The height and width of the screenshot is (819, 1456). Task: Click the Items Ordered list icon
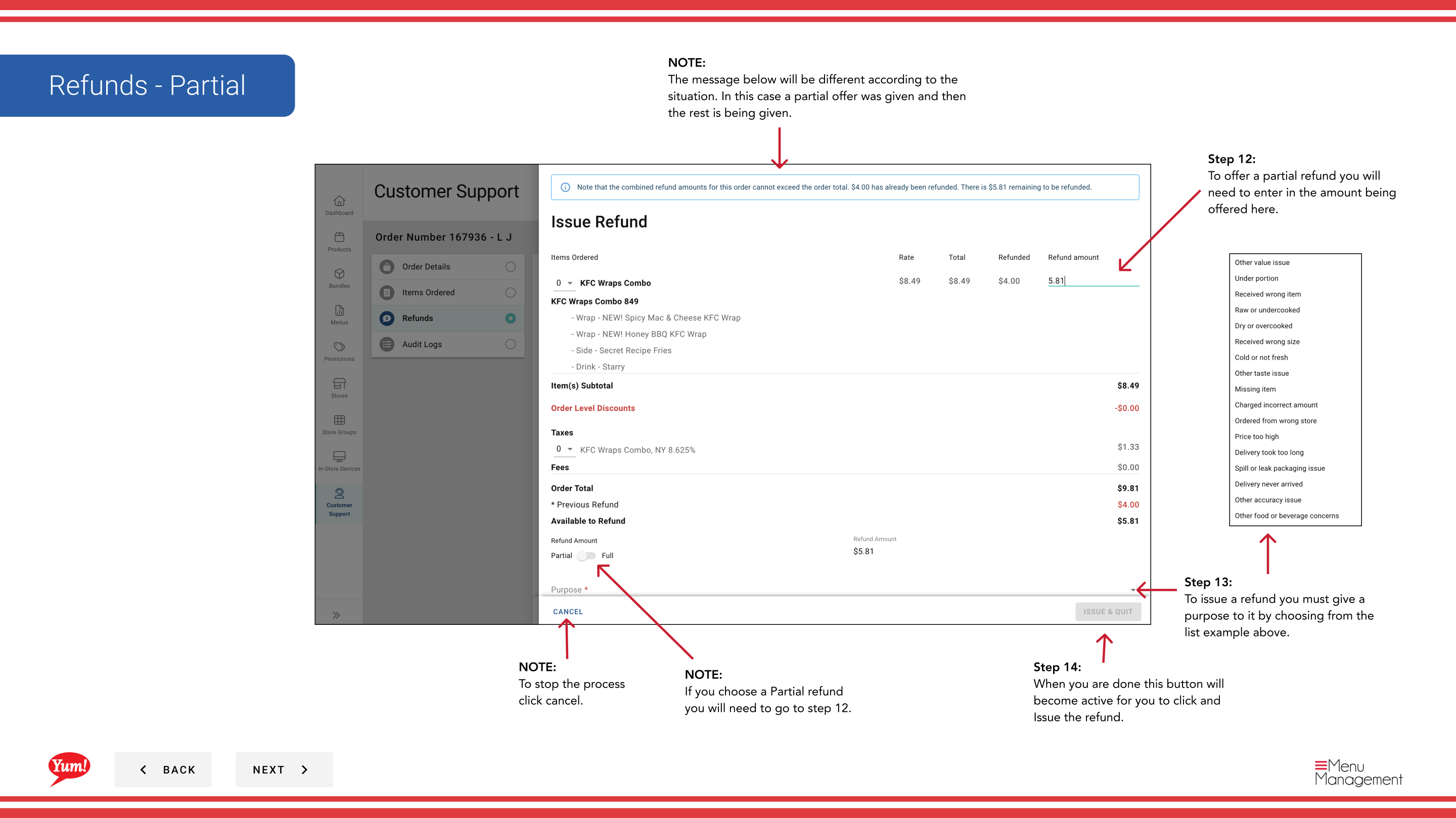pos(387,293)
